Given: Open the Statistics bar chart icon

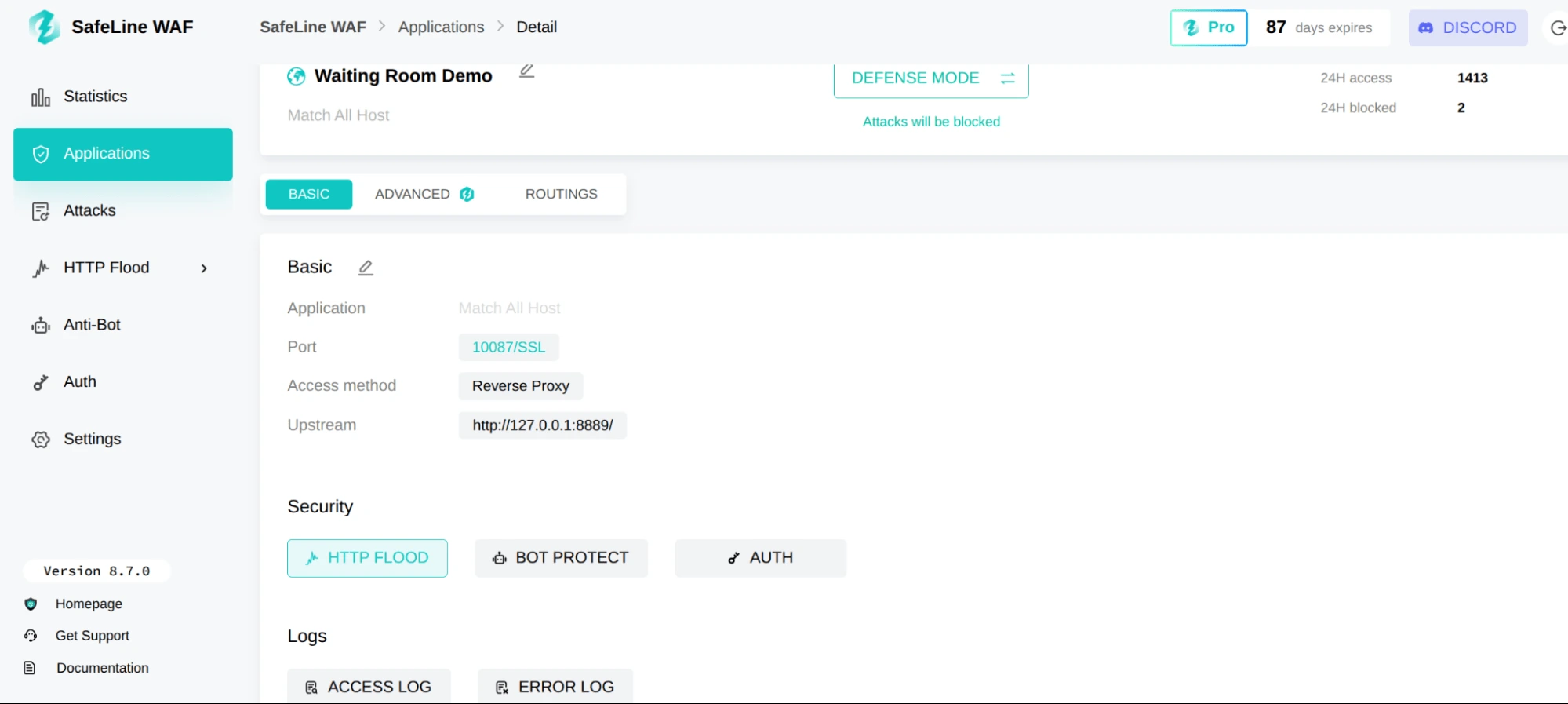Looking at the screenshot, I should click(41, 97).
